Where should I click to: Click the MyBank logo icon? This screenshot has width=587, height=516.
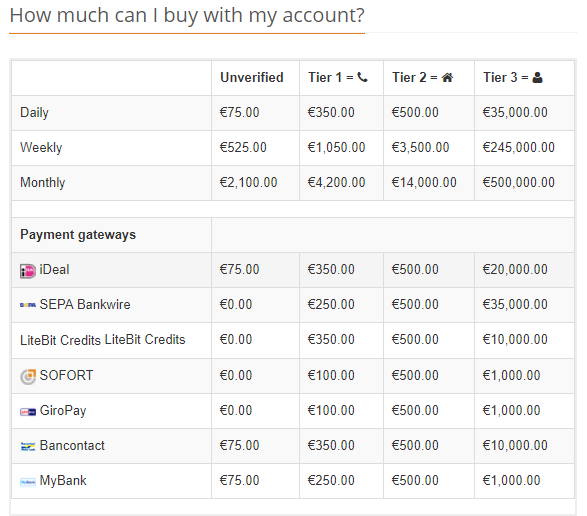[28, 482]
